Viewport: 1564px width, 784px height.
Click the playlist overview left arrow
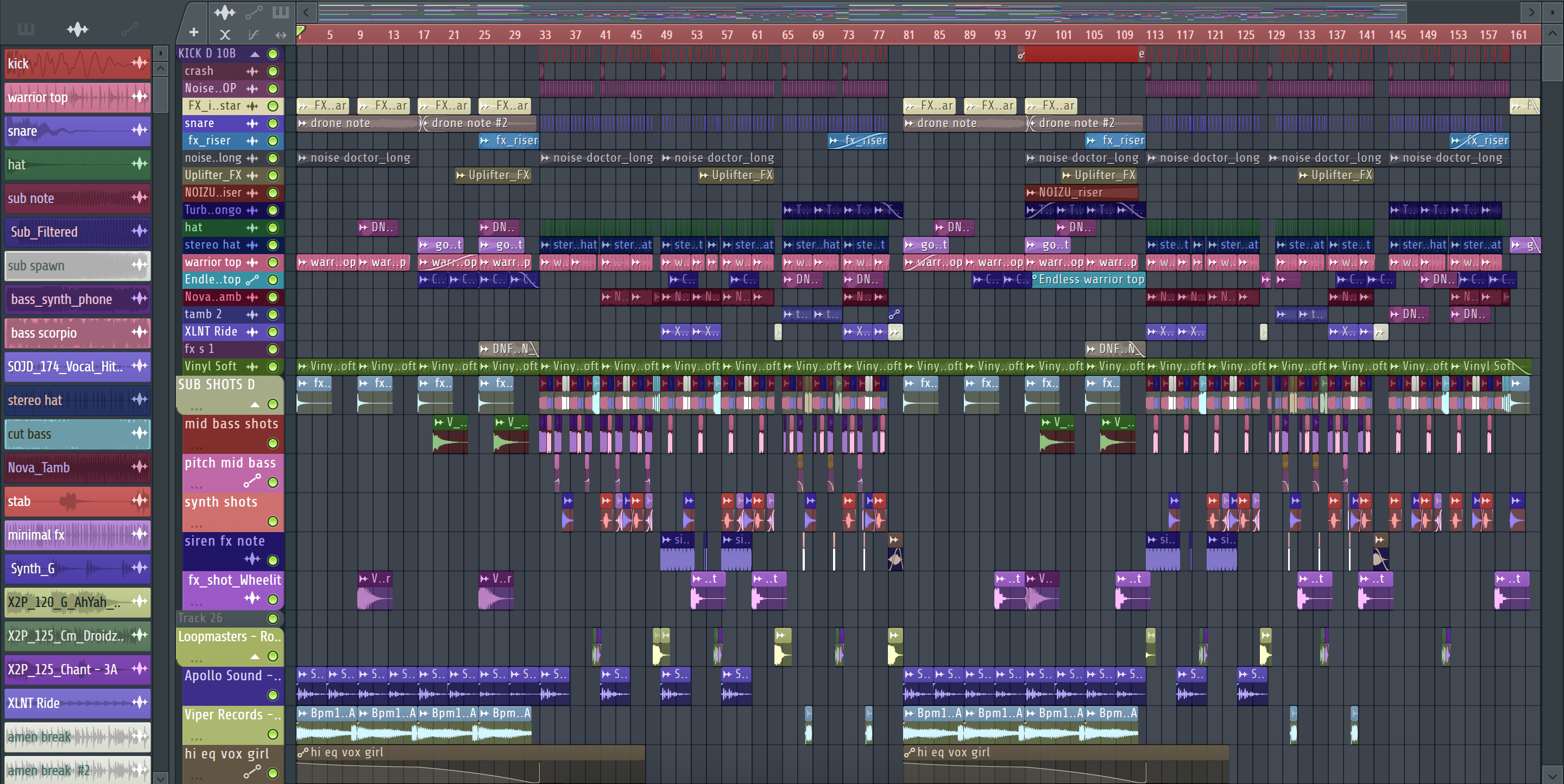click(x=306, y=11)
